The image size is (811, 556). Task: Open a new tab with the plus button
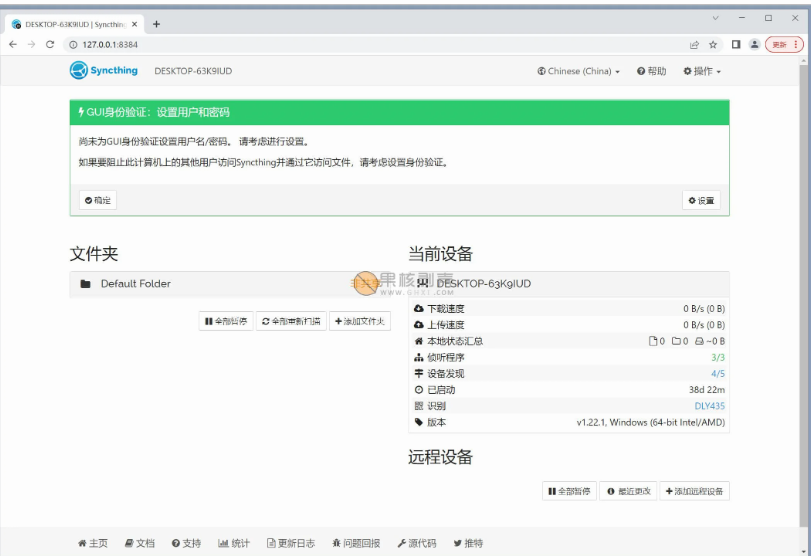click(157, 24)
